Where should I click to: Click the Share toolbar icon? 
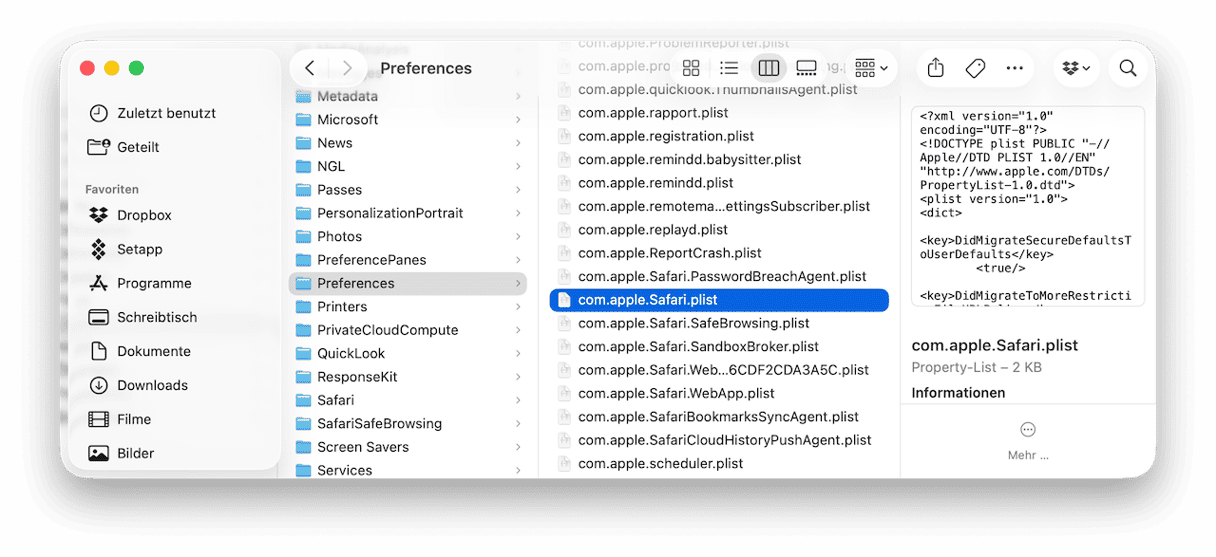(935, 68)
